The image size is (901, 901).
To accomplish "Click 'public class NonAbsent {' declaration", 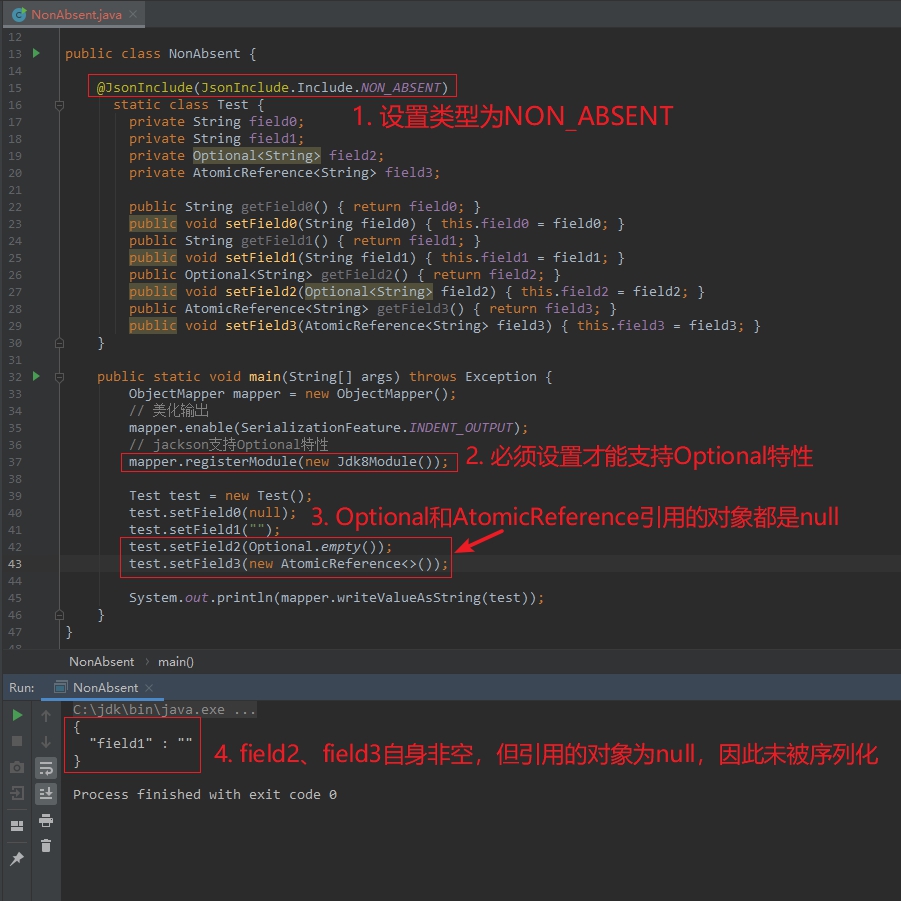I will tap(160, 53).
